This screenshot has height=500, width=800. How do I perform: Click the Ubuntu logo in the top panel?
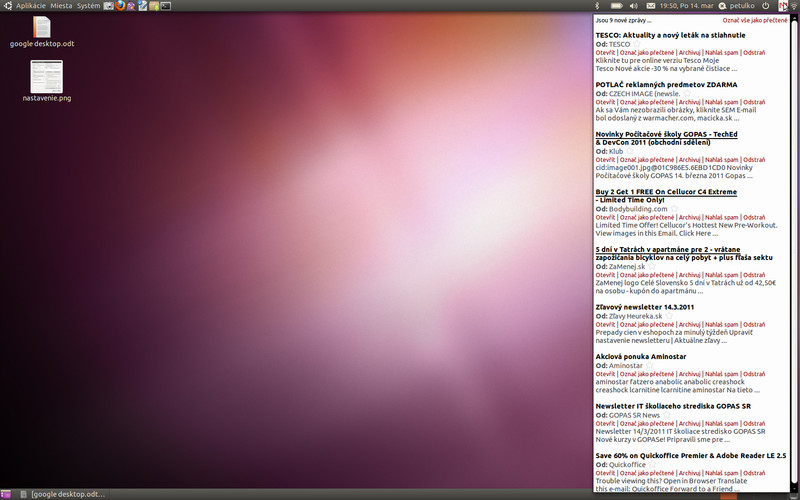(x=7, y=6)
